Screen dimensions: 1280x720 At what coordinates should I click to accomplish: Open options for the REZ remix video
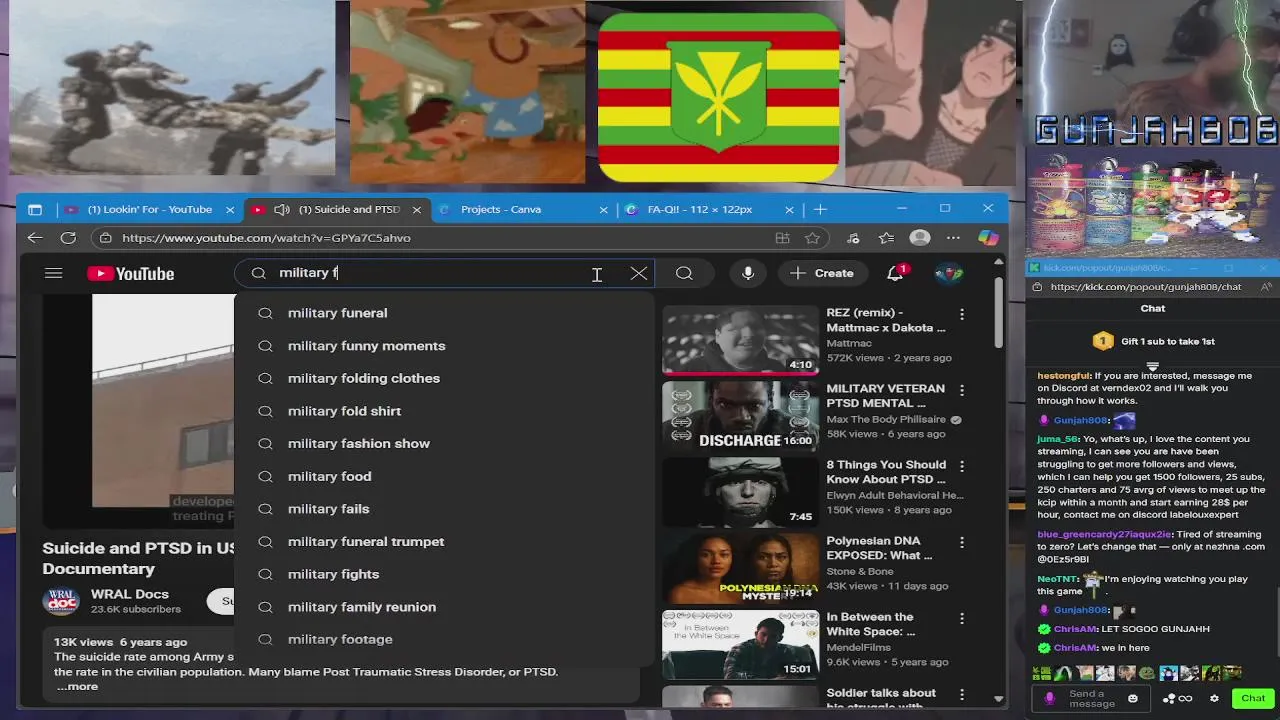click(x=962, y=314)
